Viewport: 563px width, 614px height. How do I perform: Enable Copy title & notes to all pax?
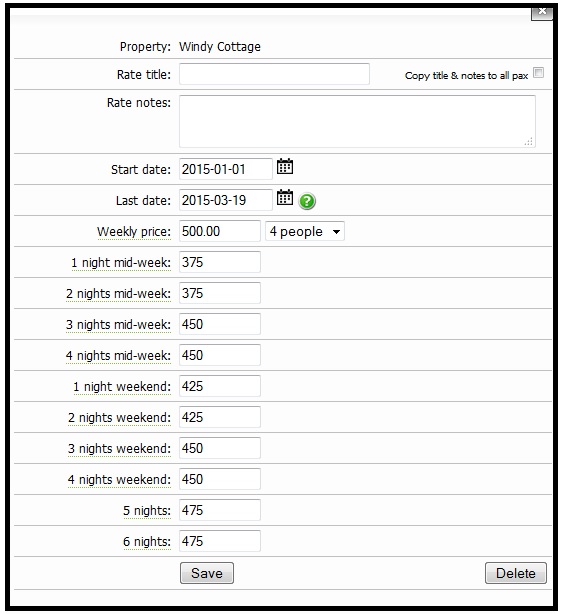pos(539,73)
